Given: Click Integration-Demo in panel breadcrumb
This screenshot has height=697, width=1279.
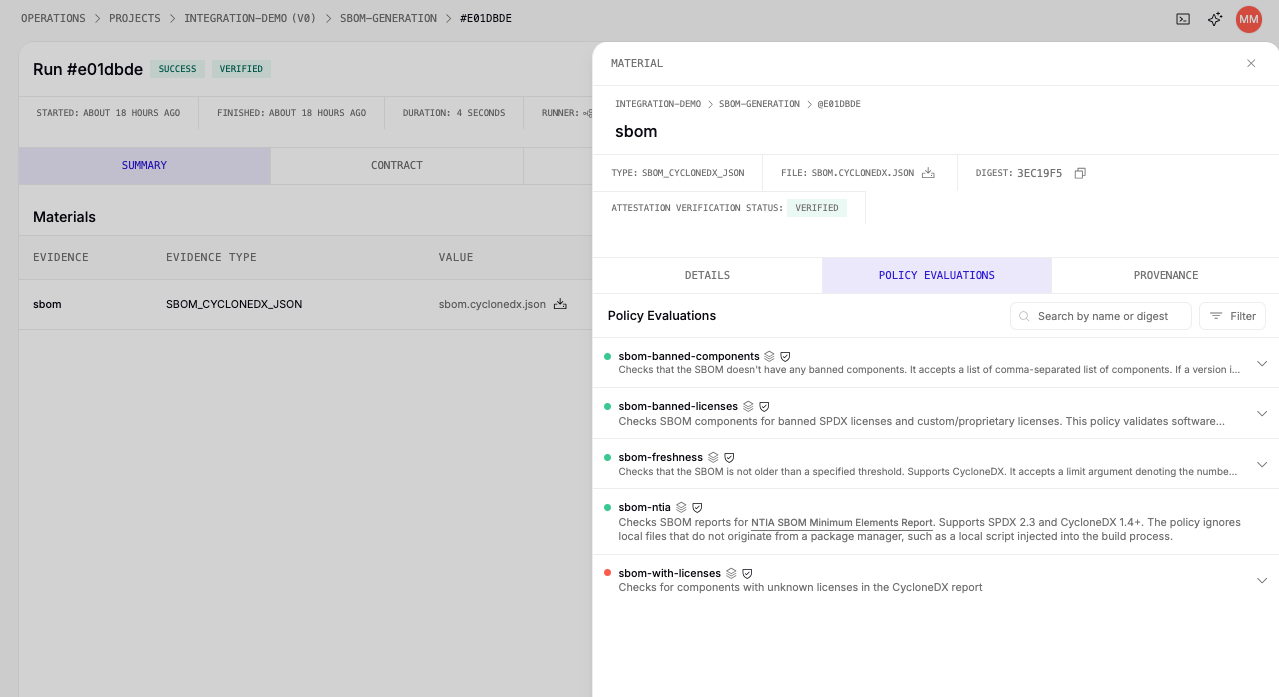Looking at the screenshot, I should pyautogui.click(x=658, y=104).
